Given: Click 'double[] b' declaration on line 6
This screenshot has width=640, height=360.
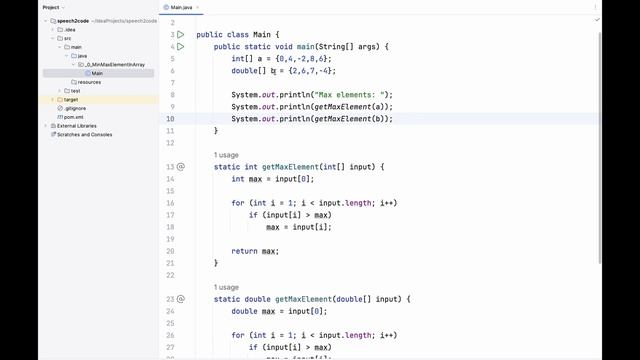Looking at the screenshot, I should [x=253, y=71].
